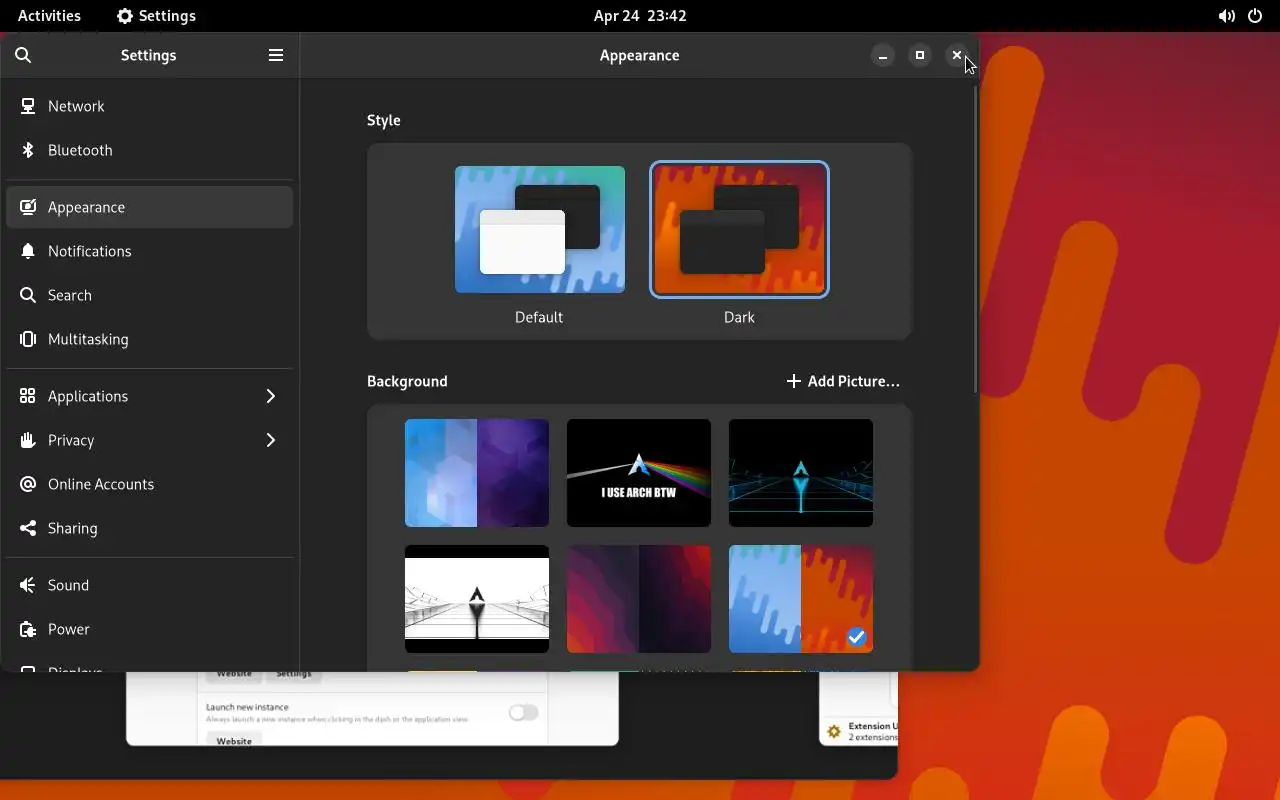Click the Online Accounts at-sign icon
This screenshot has height=800, width=1280.
[28, 484]
